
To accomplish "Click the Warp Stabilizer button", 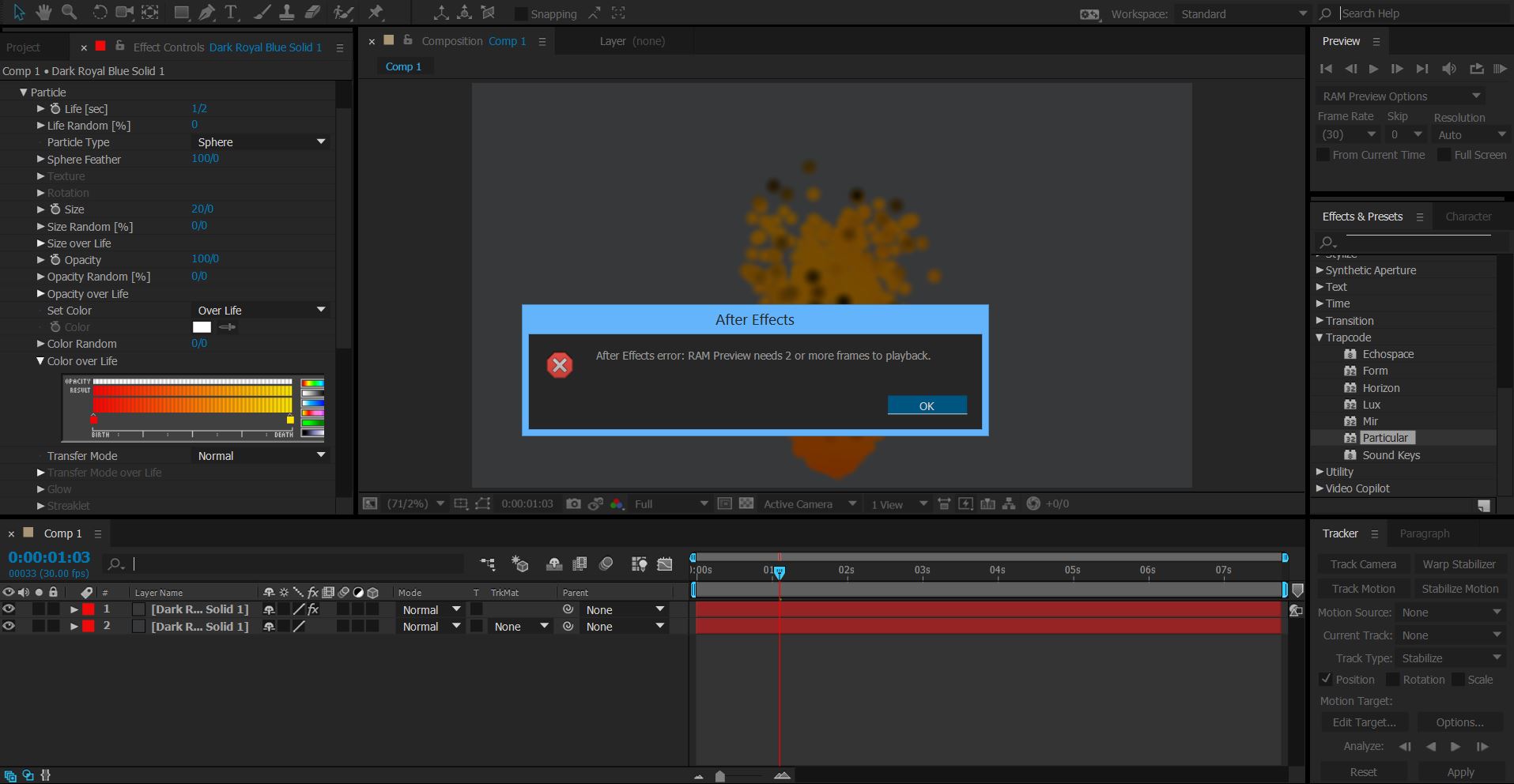I will [1459, 564].
